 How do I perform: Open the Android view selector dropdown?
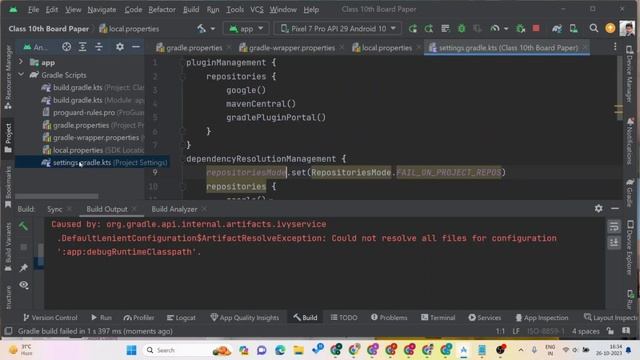coord(36,47)
